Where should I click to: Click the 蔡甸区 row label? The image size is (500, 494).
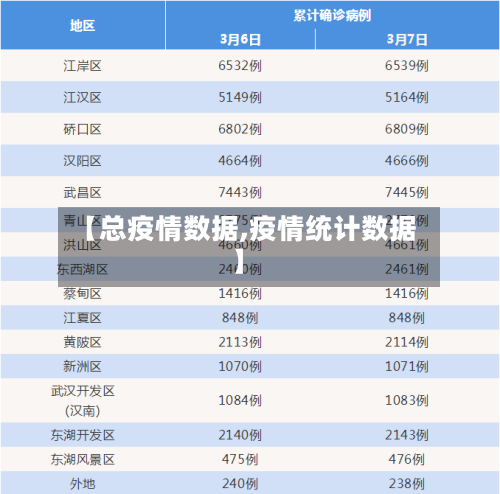click(82, 294)
